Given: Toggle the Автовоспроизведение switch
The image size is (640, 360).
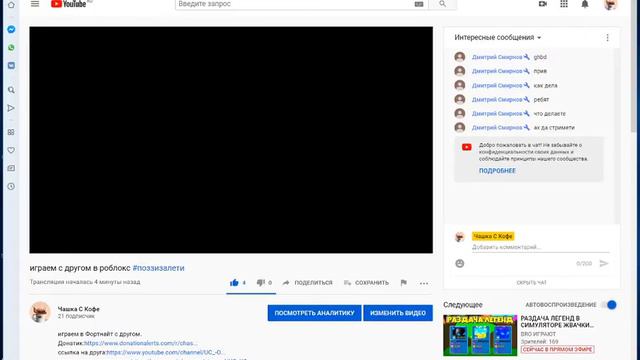Looking at the screenshot, I should (608, 305).
